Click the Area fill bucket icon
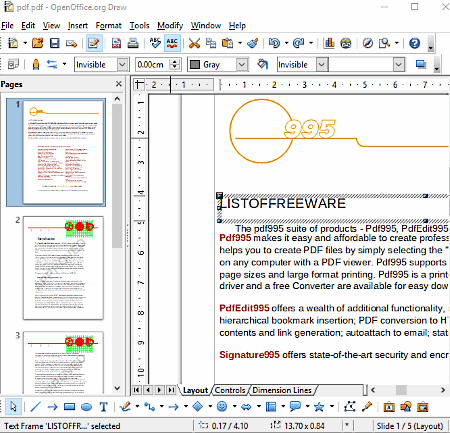 [x=263, y=64]
